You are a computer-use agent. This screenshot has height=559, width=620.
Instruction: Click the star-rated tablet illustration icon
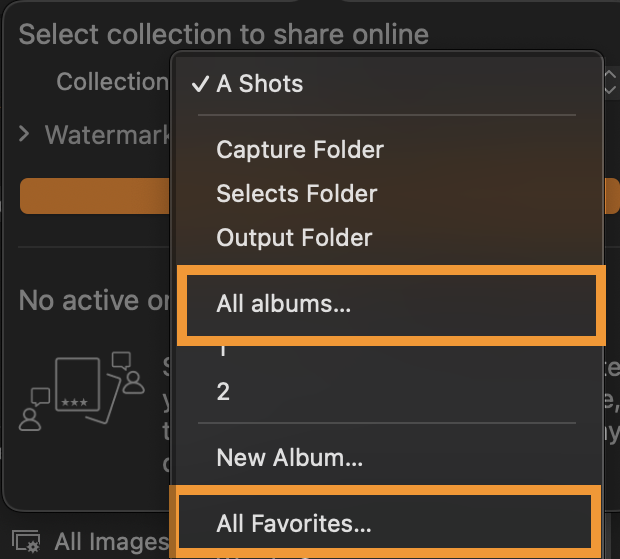(x=78, y=384)
